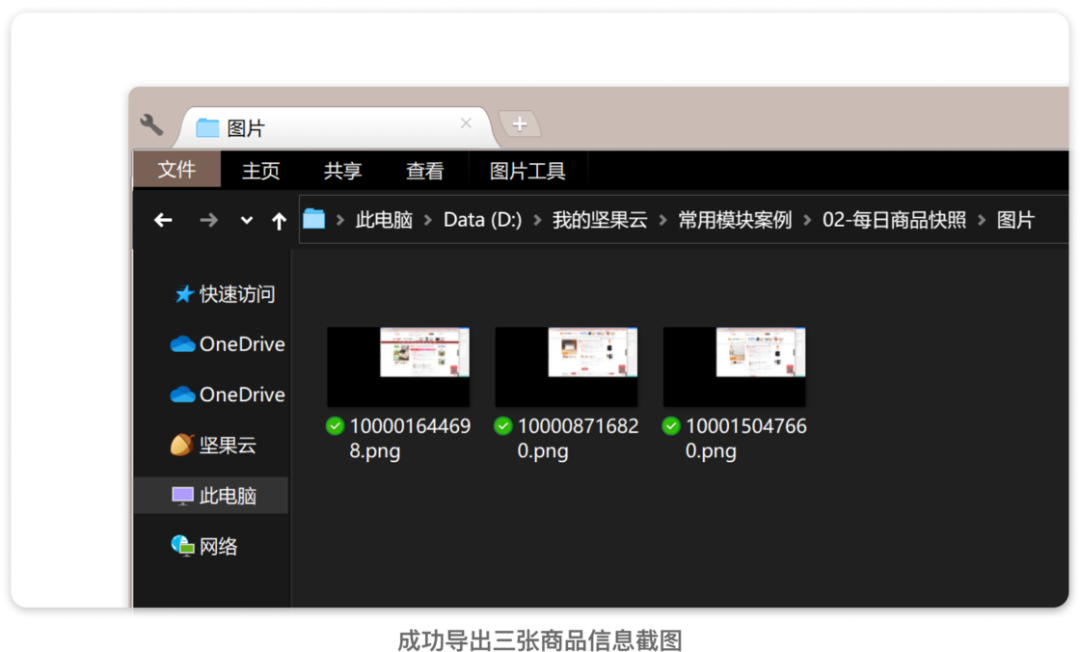This screenshot has height=652, width=1080.
Task: Go forward with the right arrow
Action: tap(209, 220)
